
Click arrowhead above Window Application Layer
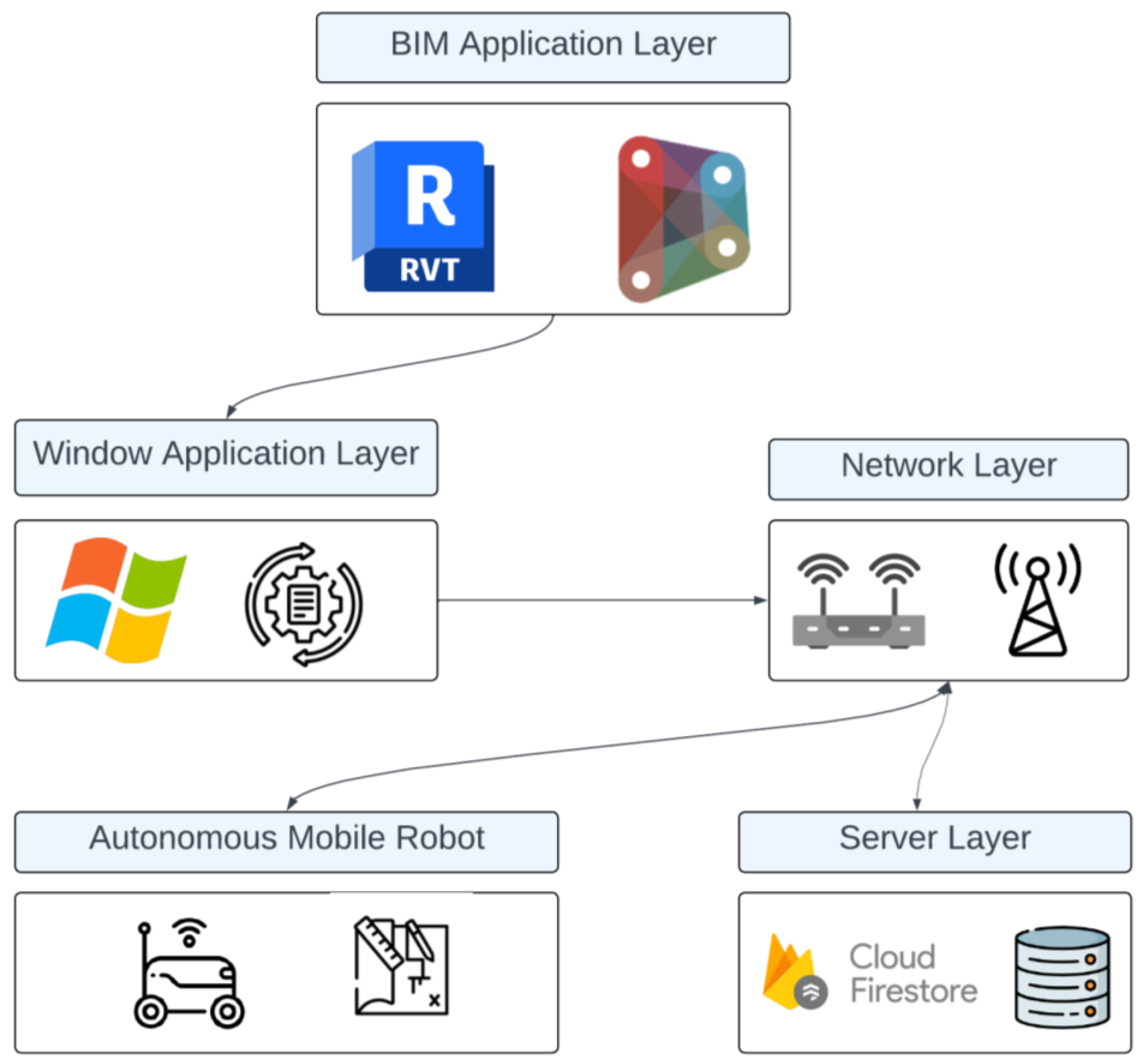[x=231, y=411]
